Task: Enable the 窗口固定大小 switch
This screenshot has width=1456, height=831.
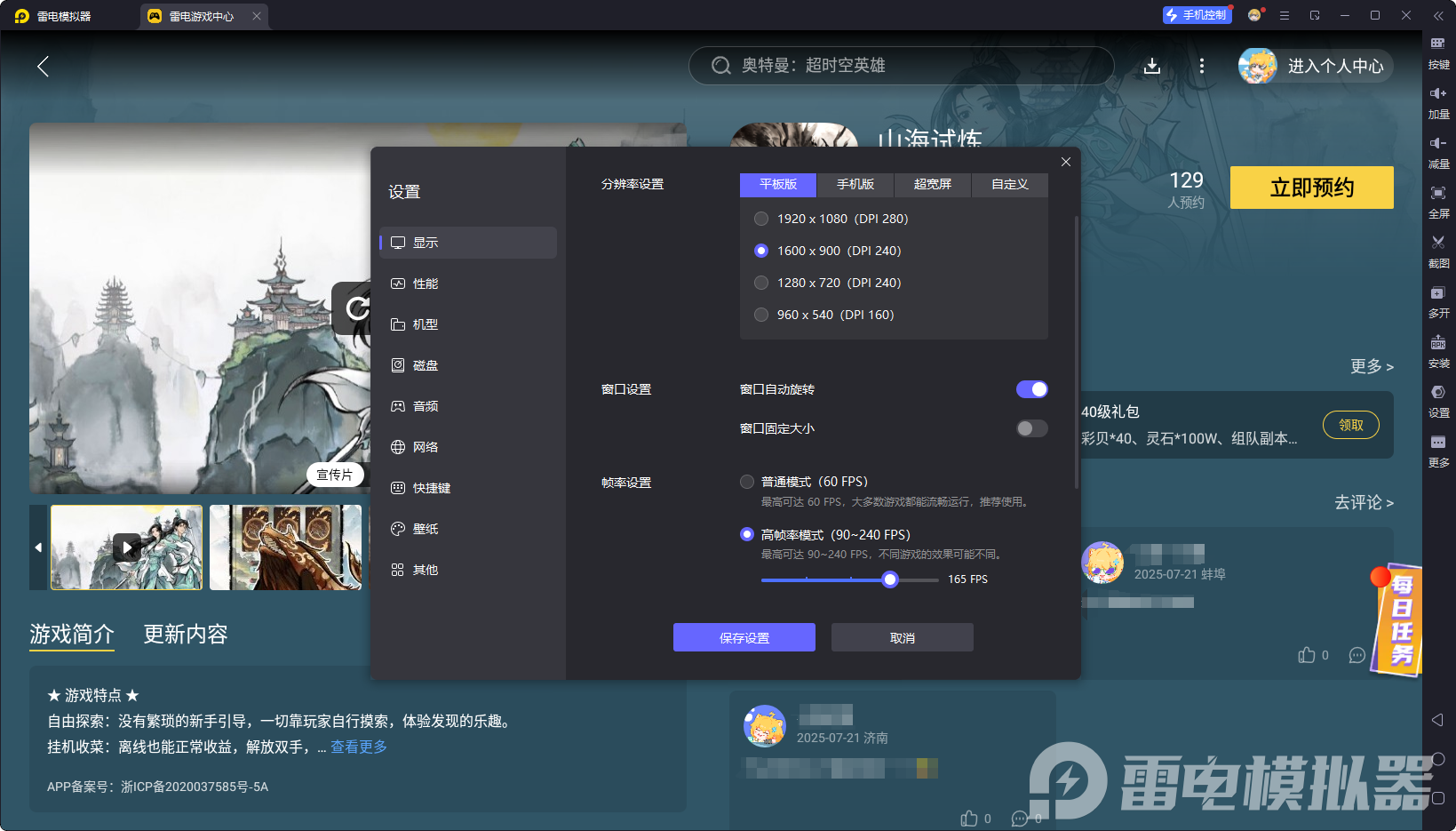Action: (1032, 428)
